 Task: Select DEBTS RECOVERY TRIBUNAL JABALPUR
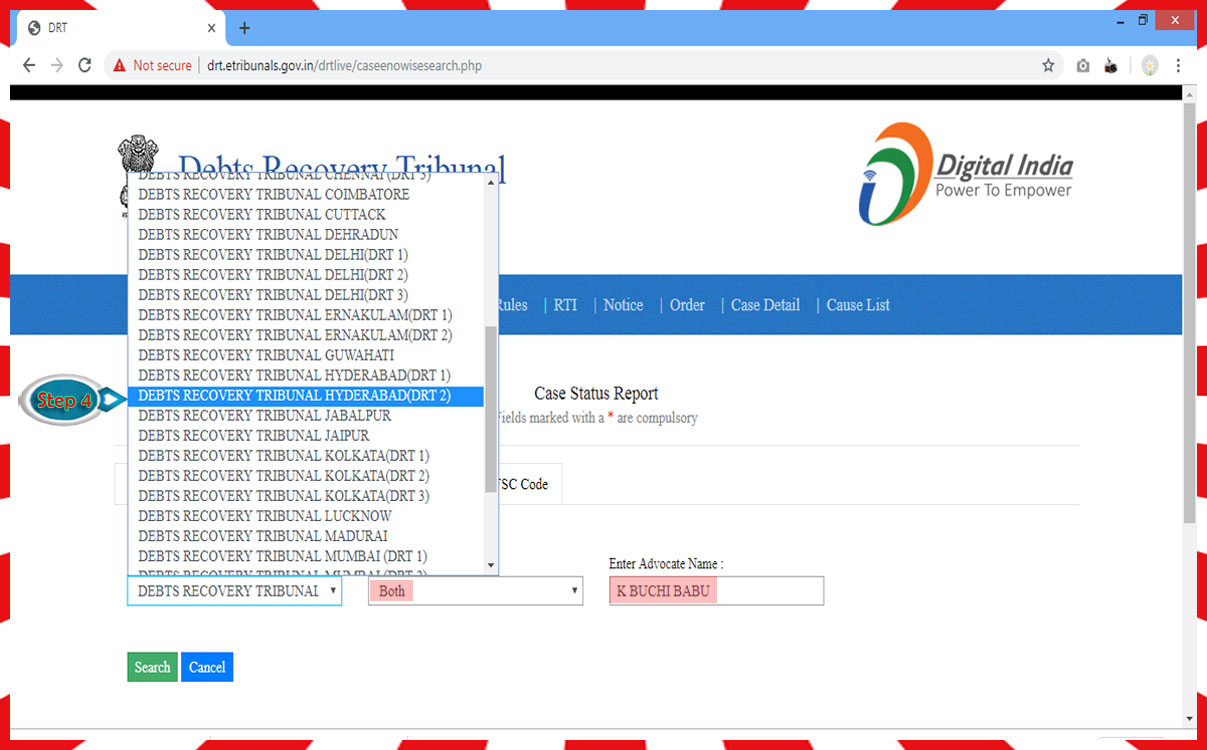306,415
